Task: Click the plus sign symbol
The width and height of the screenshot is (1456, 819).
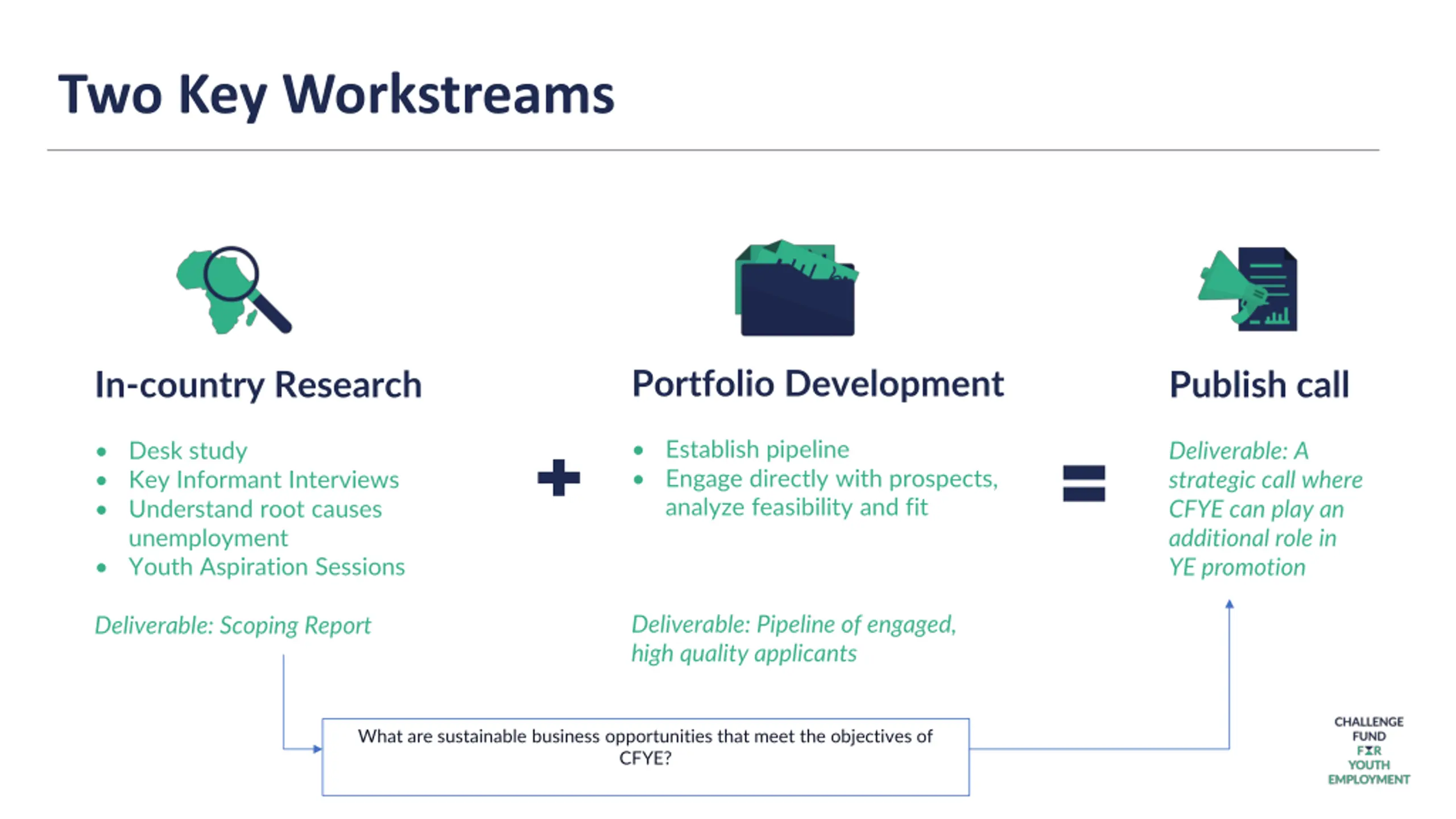Action: click(x=559, y=478)
